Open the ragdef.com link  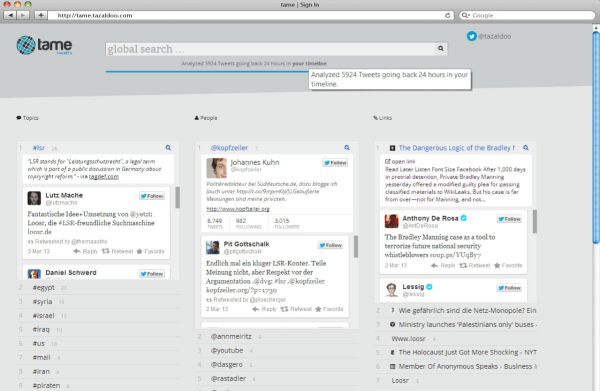pyautogui.click(x=104, y=176)
